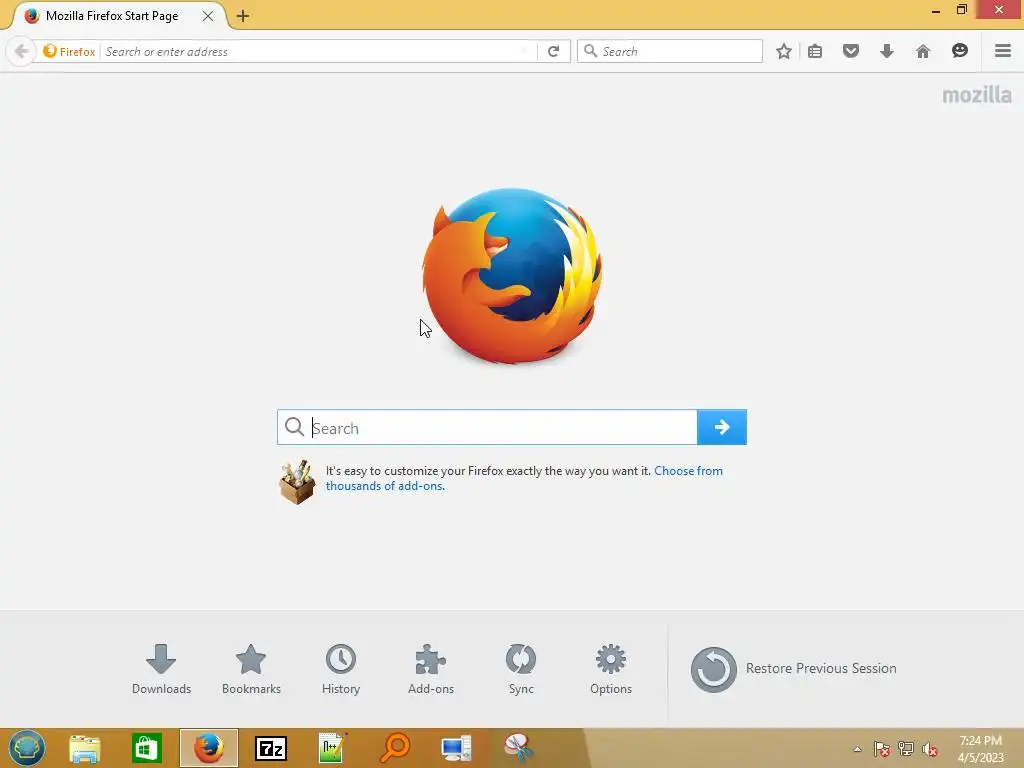Show hidden system tray icons
1024x768 pixels.
click(857, 749)
